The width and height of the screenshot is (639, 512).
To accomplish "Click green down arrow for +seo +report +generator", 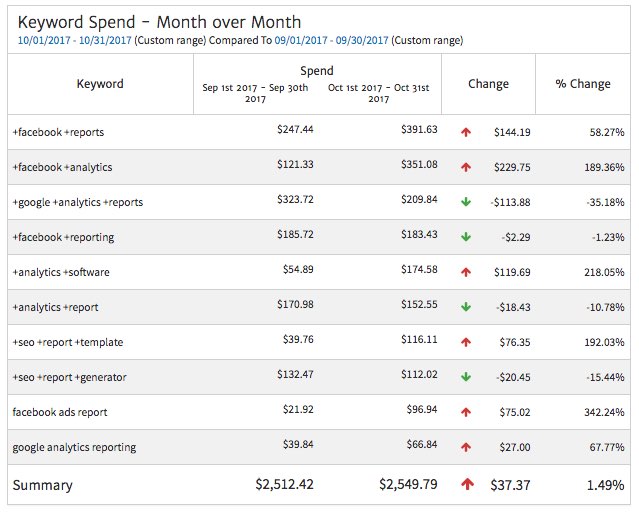I will [465, 377].
